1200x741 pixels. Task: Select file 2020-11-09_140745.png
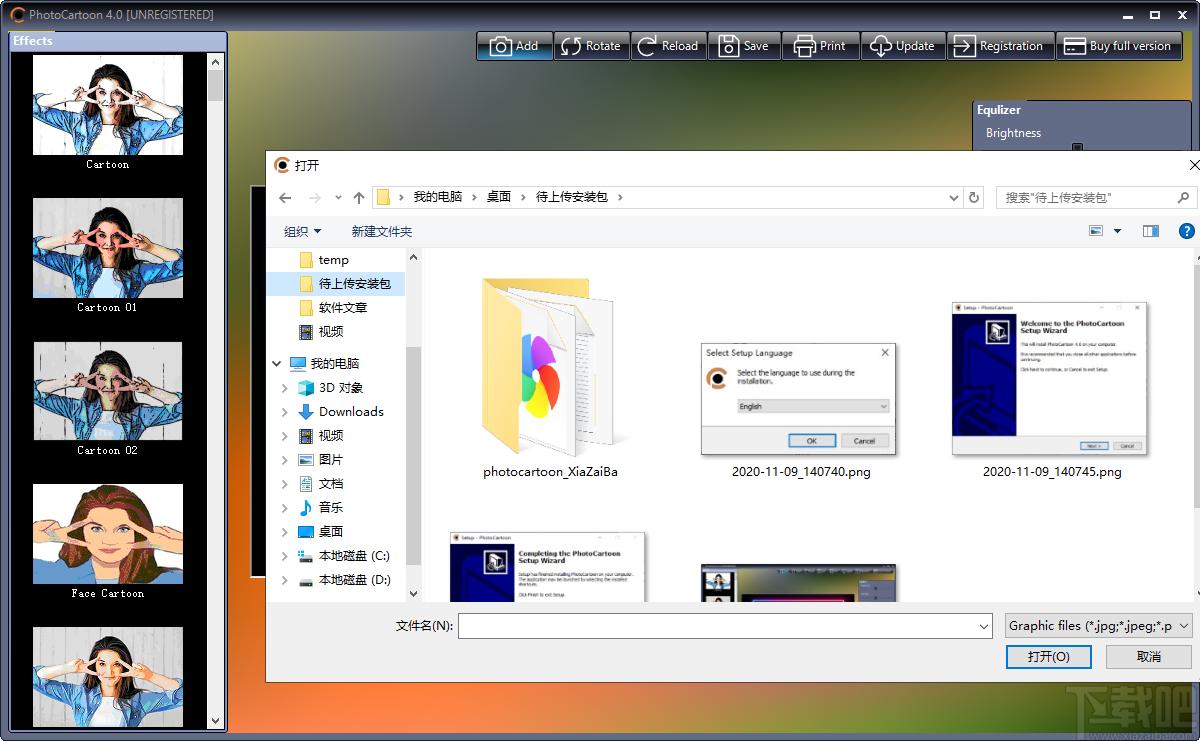pyautogui.click(x=1052, y=391)
